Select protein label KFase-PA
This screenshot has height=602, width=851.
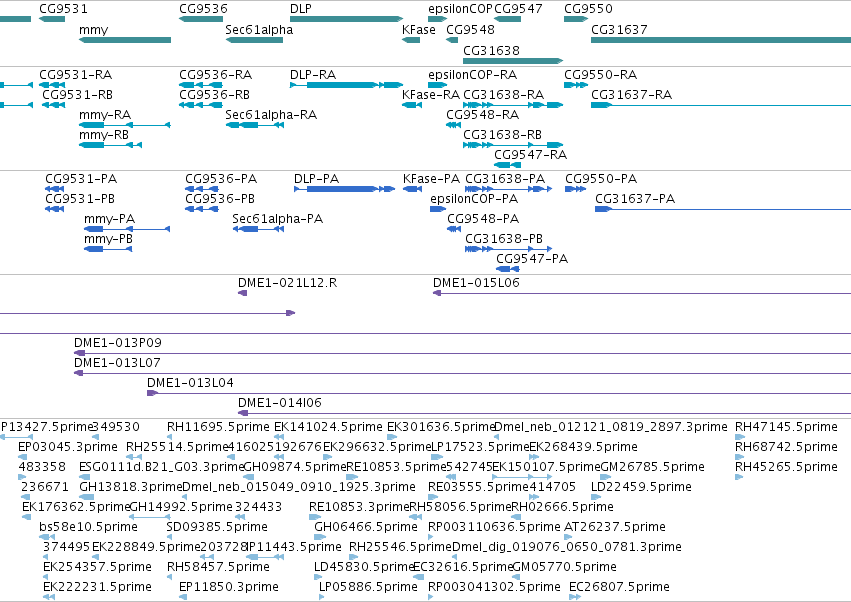[x=431, y=179]
